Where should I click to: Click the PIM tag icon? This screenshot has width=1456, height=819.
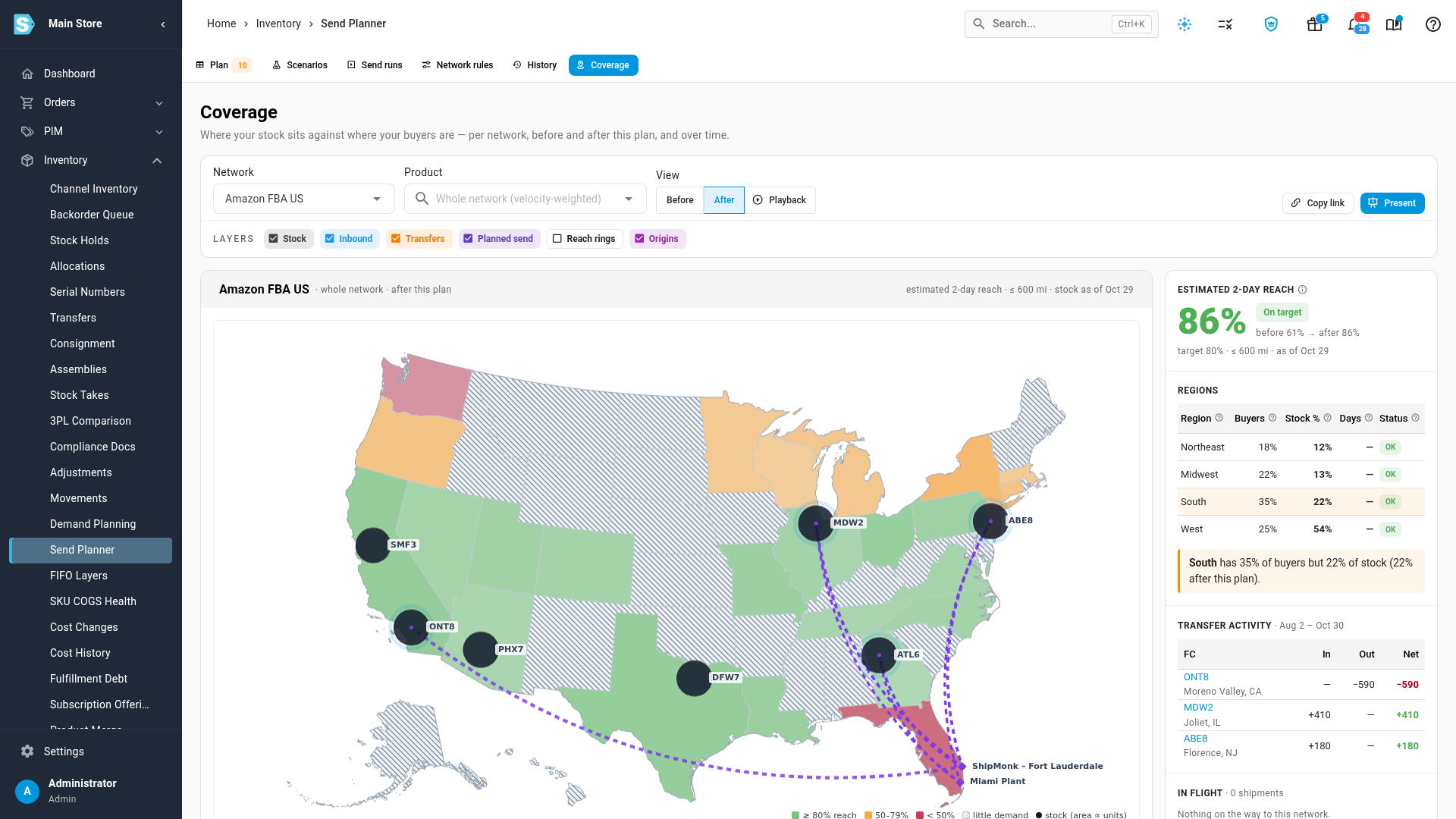coord(27,131)
